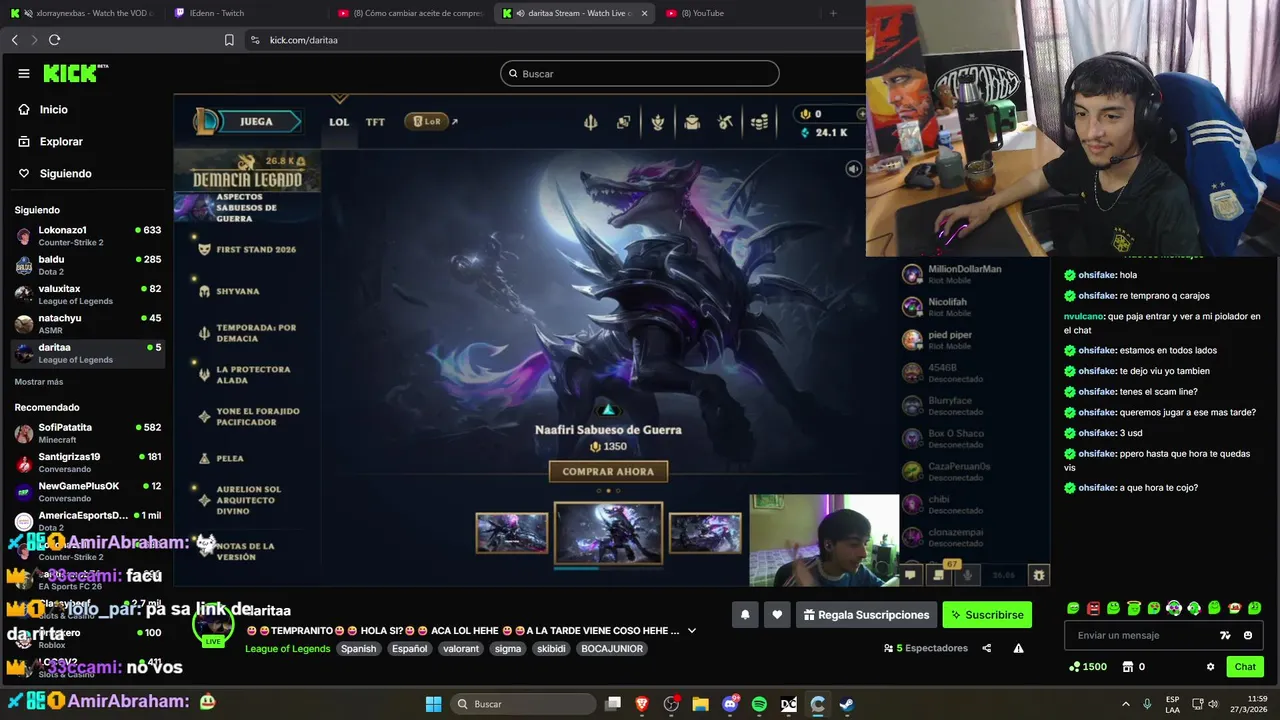Open the store coins icon in LoL
The height and width of the screenshot is (720, 1280).
coord(760,122)
